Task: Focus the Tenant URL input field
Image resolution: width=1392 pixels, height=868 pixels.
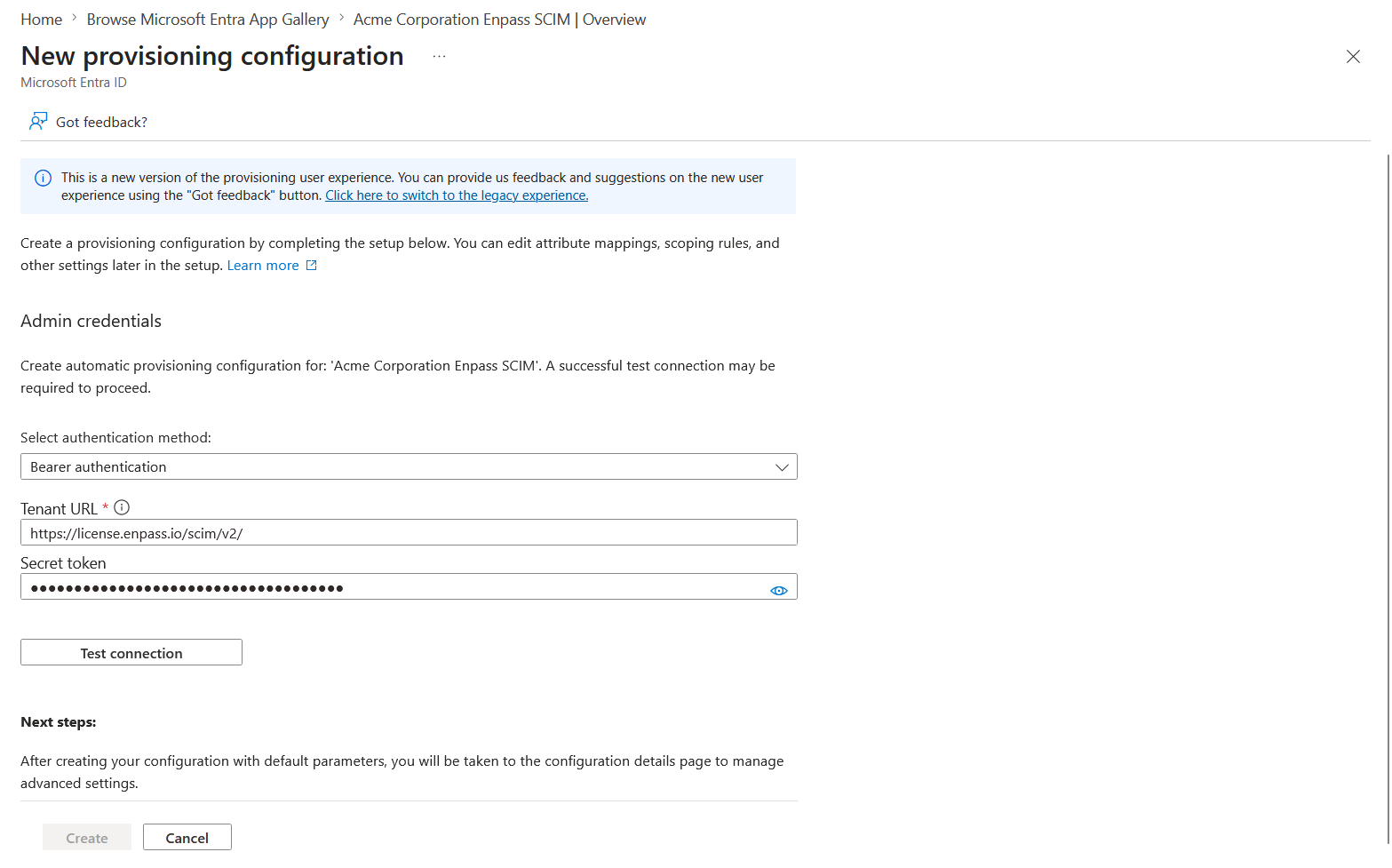Action: tap(409, 533)
